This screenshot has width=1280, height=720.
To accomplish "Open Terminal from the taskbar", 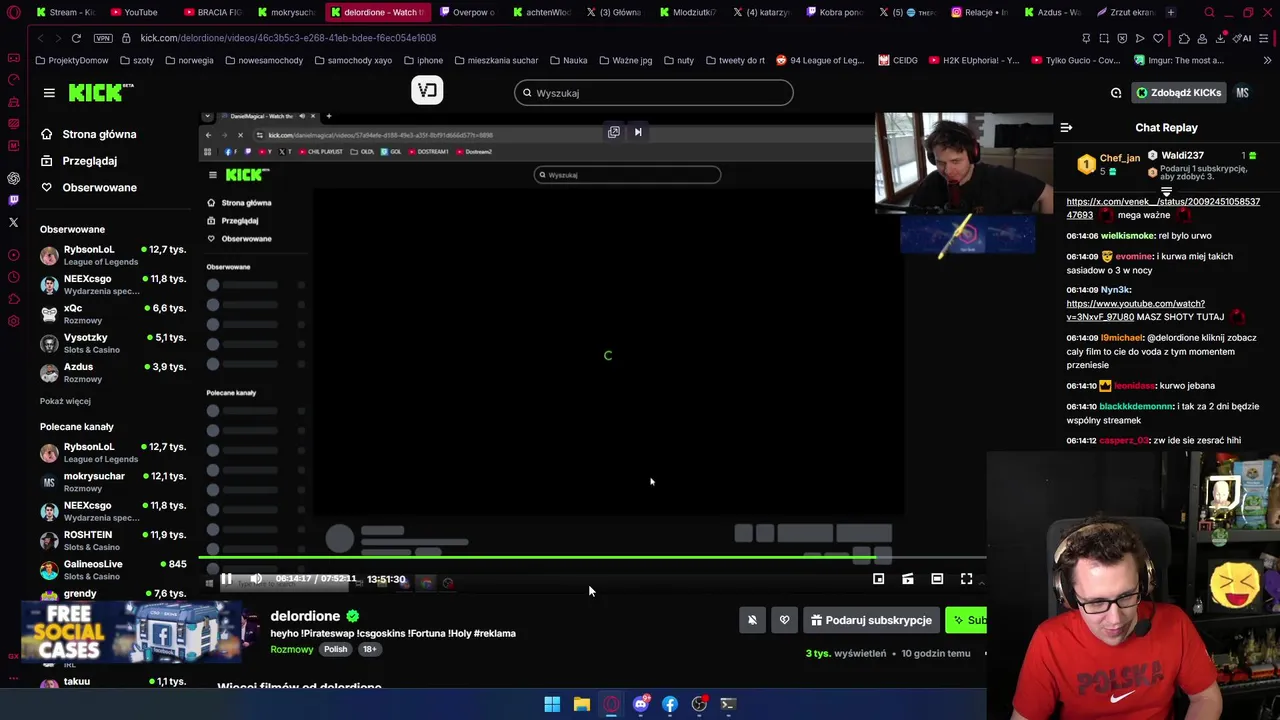I will click(x=729, y=704).
